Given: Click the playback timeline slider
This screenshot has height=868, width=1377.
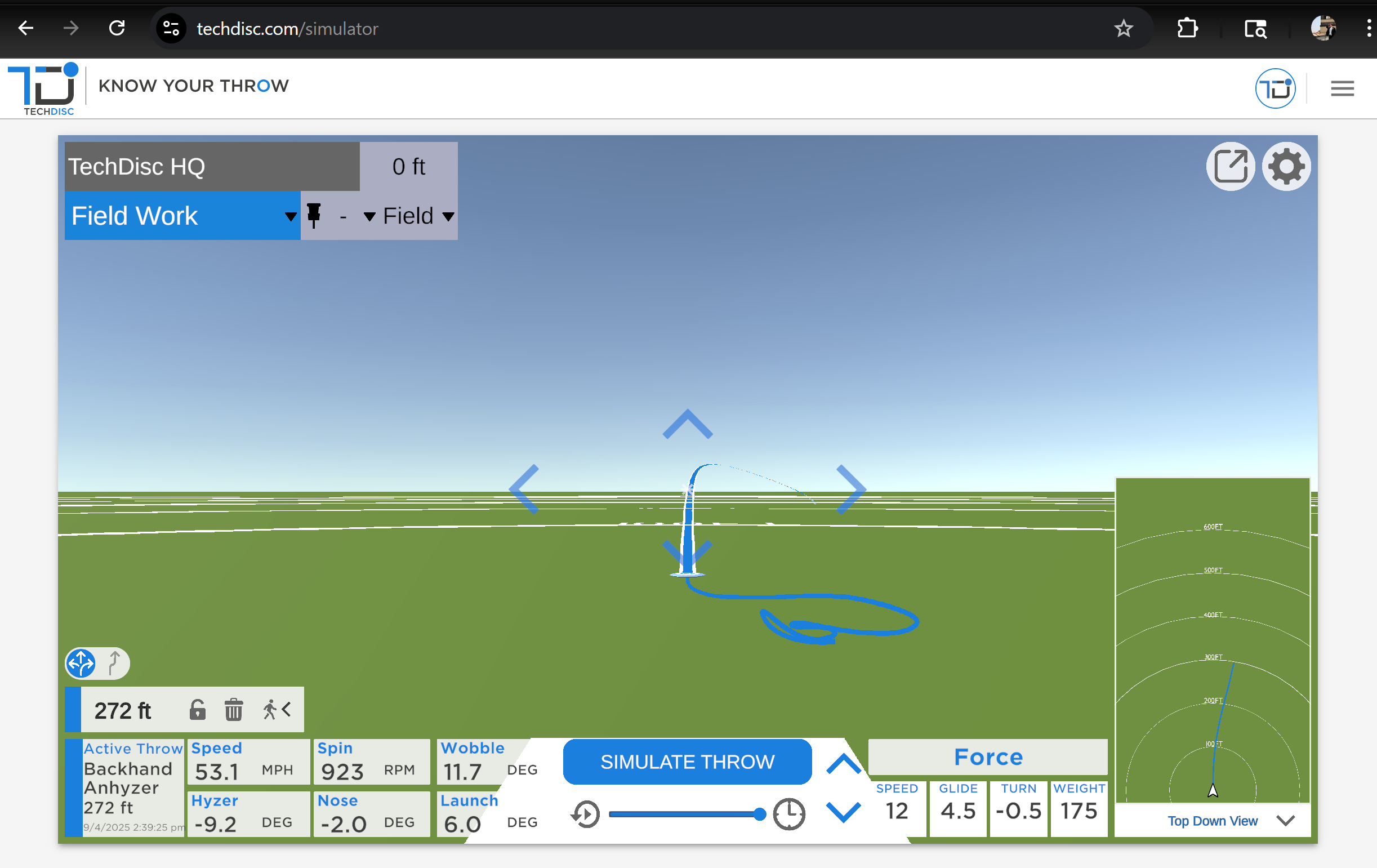Looking at the screenshot, I should (x=685, y=814).
